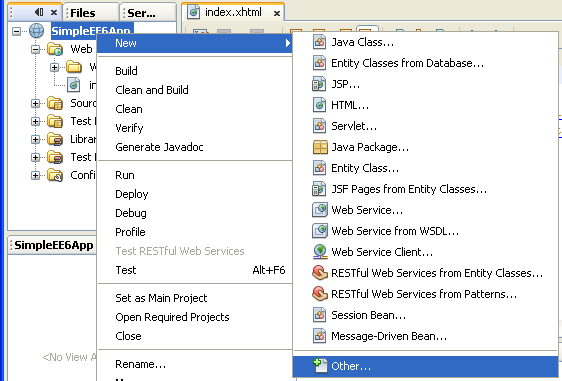Choose Clean and Build

[195, 90]
